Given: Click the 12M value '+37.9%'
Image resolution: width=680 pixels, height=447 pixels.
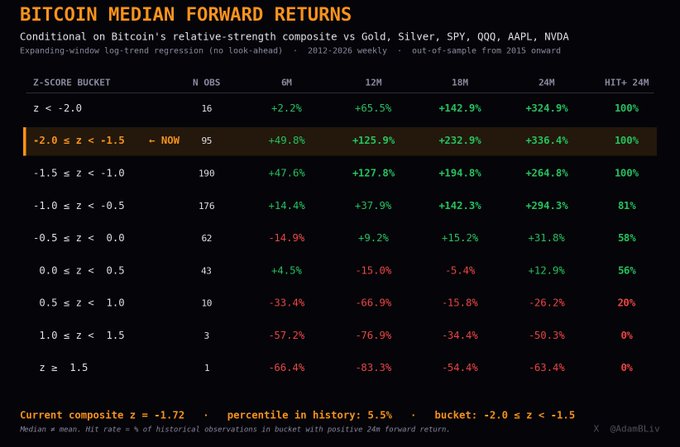Looking at the screenshot, I should (373, 206).
